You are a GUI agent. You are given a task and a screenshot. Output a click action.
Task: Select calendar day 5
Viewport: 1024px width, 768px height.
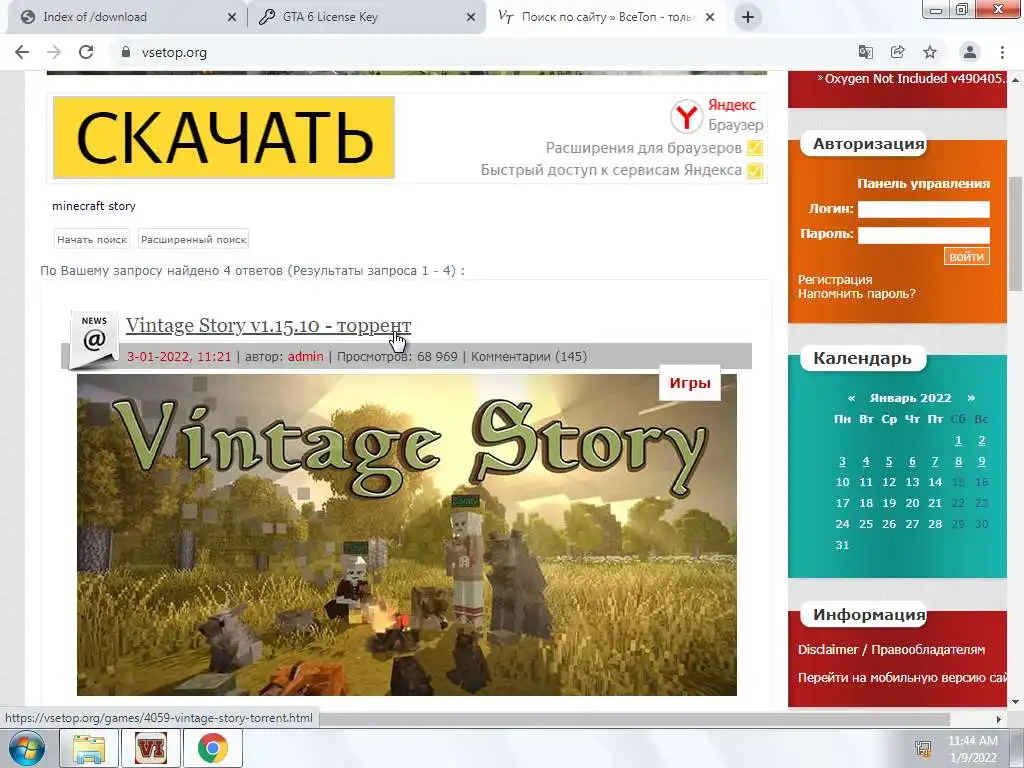[889, 462]
